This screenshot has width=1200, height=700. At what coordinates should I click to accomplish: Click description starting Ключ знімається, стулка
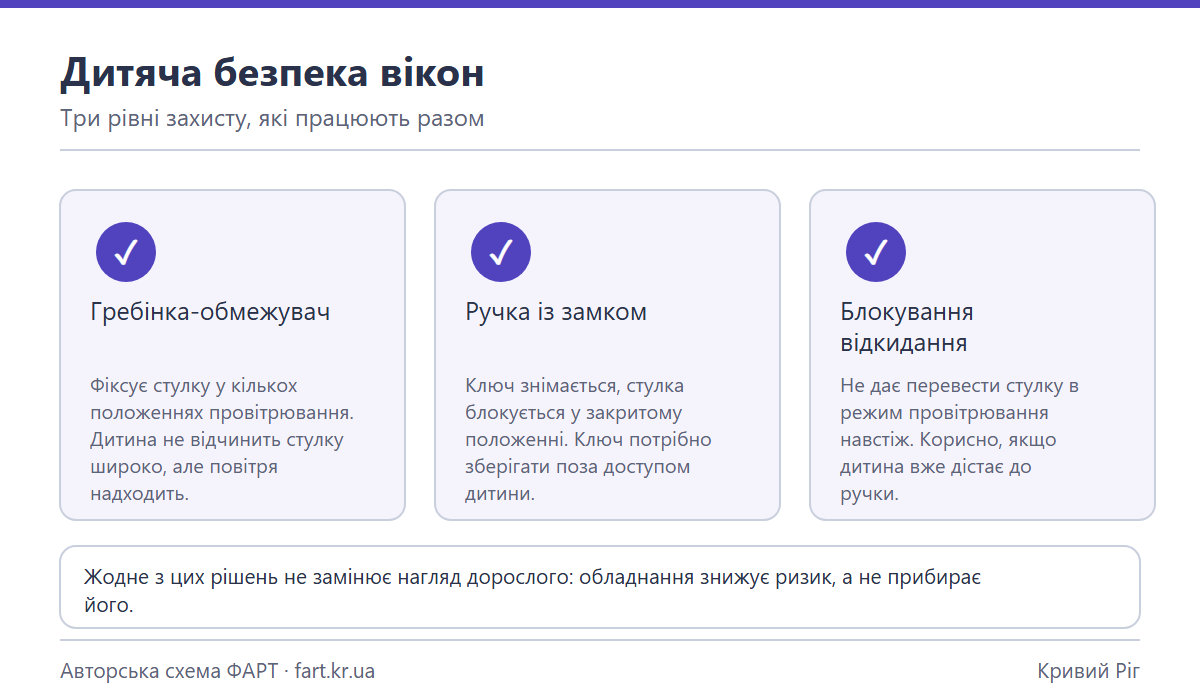coord(588,439)
